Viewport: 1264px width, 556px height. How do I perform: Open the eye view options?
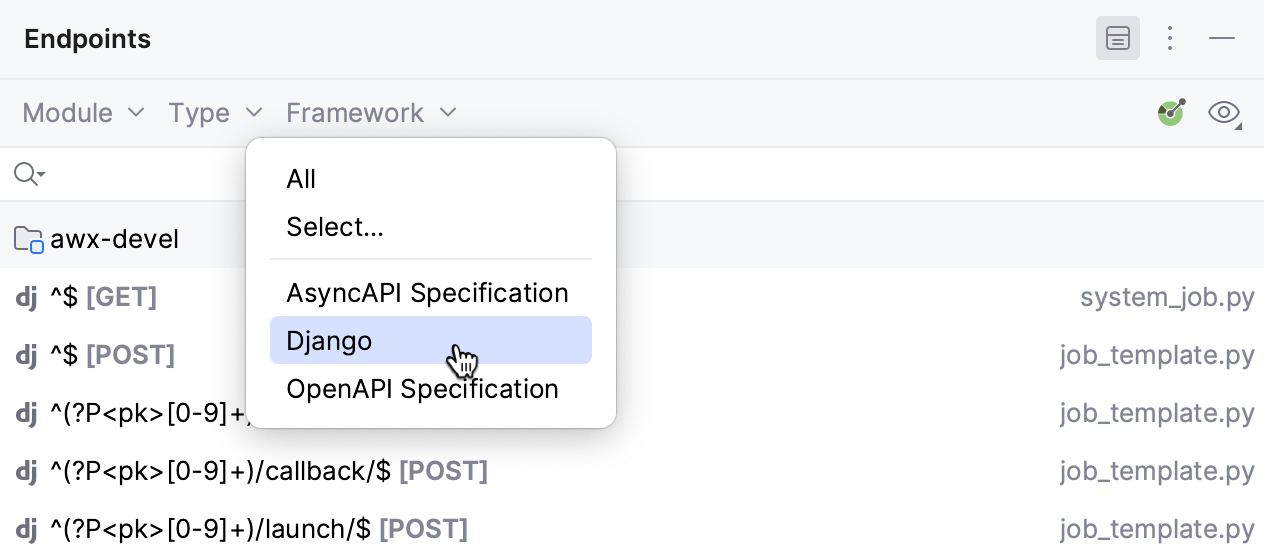click(1225, 113)
